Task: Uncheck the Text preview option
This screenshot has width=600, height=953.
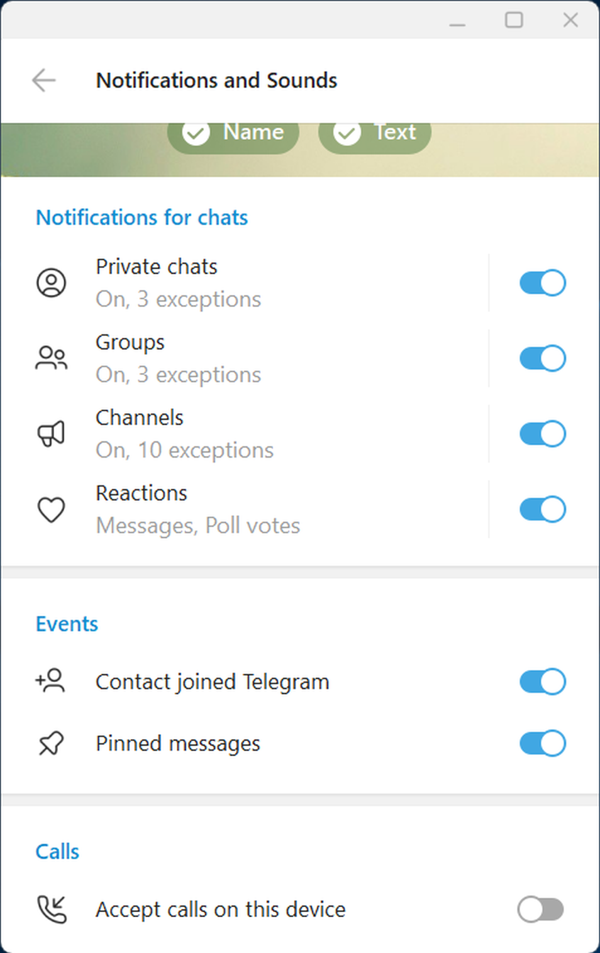Action: point(374,133)
